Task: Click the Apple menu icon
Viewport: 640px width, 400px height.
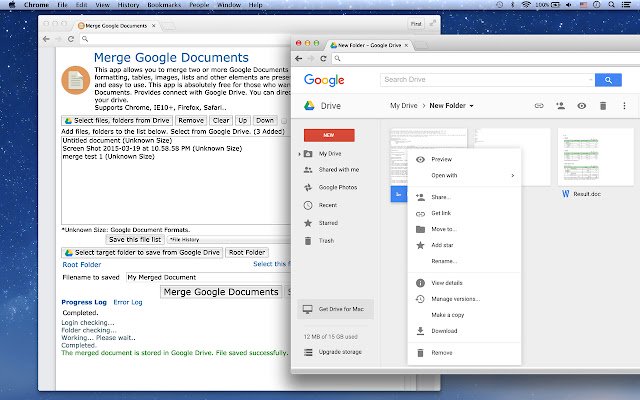Action: 12,5
